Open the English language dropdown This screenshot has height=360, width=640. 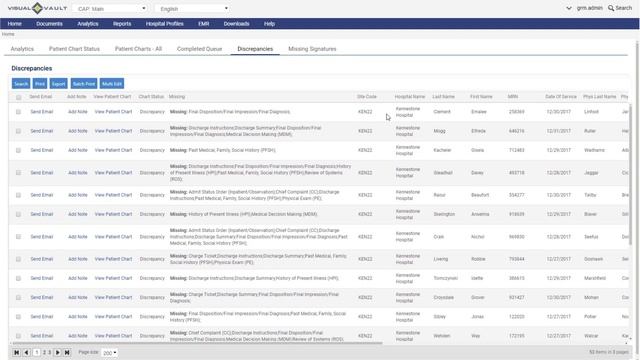click(193, 9)
